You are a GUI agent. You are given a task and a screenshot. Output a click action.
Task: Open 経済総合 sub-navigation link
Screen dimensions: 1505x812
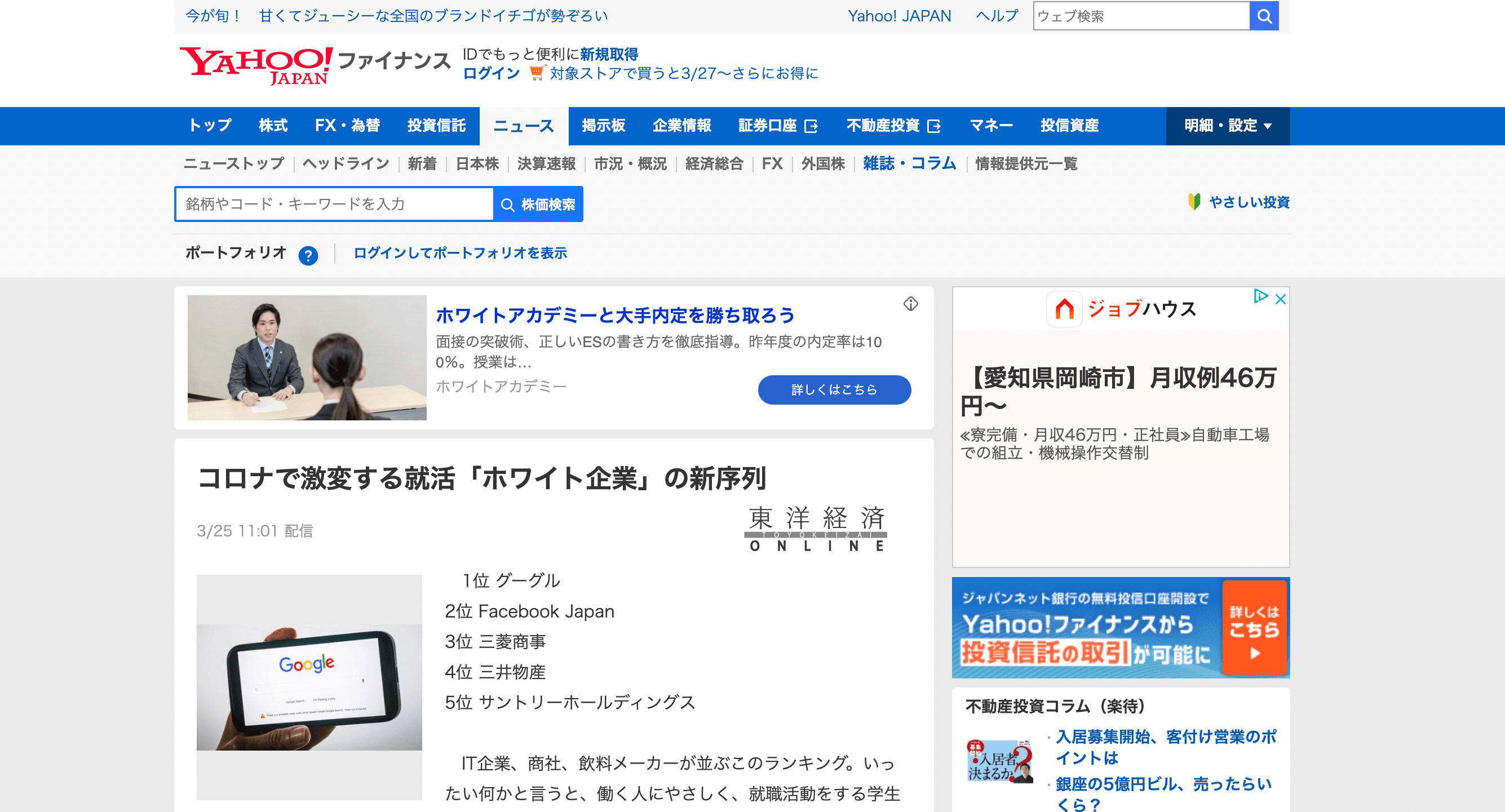pos(714,163)
